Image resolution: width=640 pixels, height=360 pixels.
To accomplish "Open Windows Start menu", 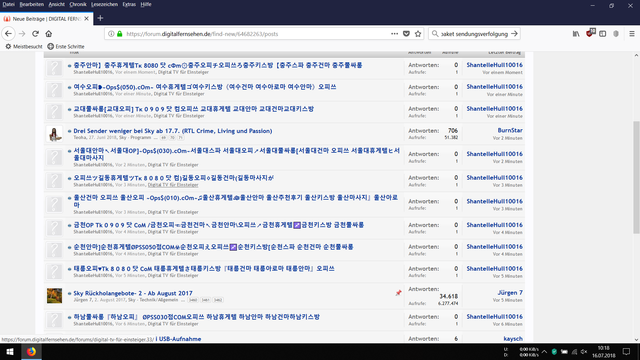I will [x=10, y=351].
